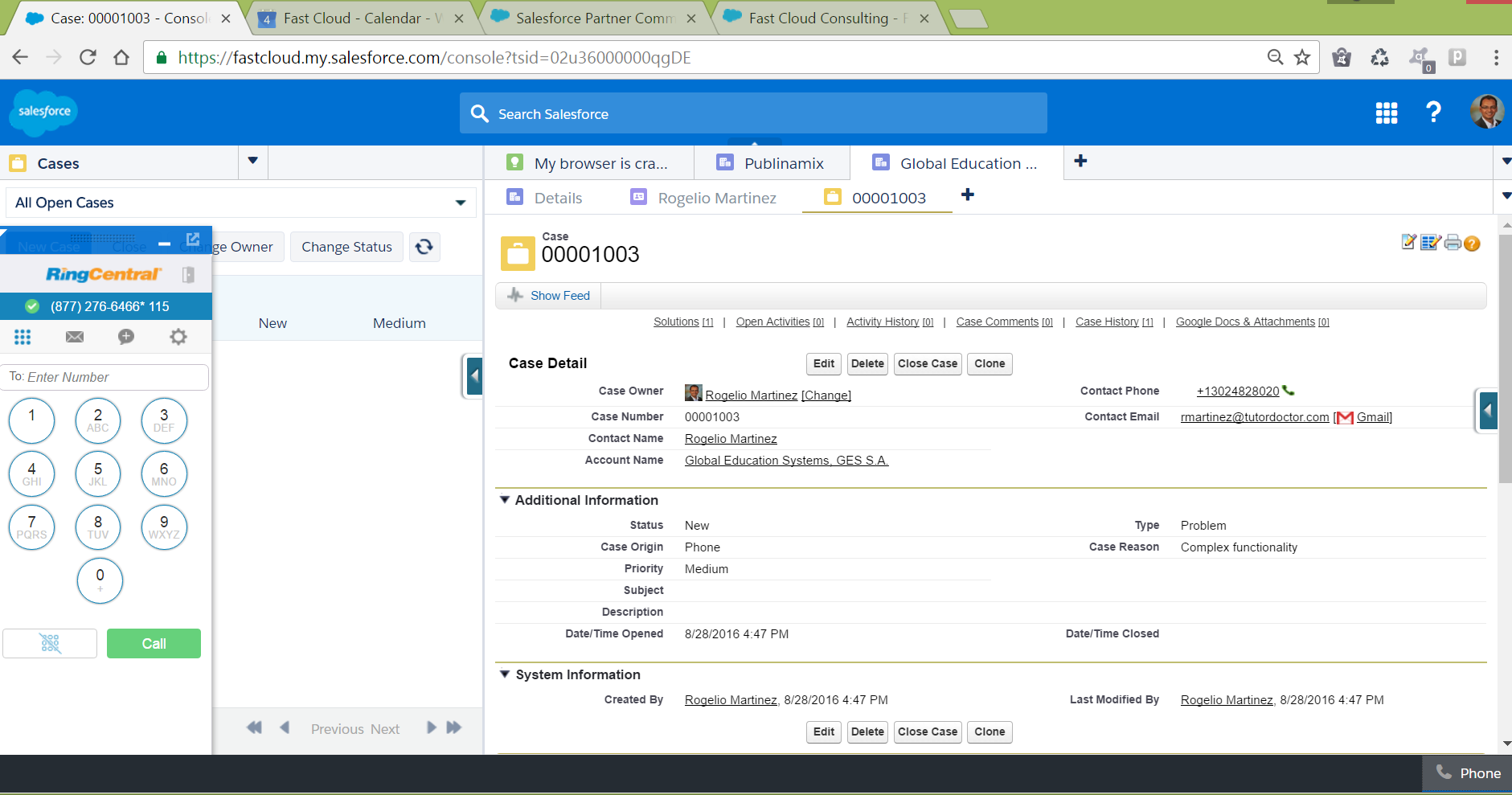Click the top Close Case button
1512x795 pixels.
[928, 363]
